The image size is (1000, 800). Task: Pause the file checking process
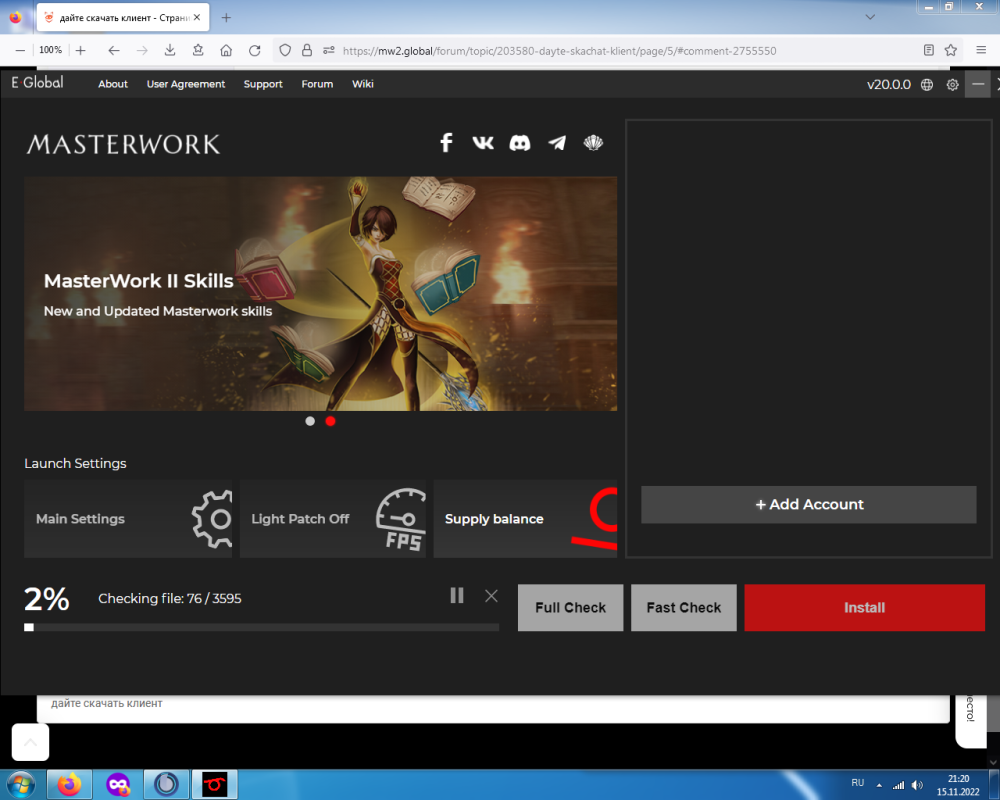pos(457,596)
